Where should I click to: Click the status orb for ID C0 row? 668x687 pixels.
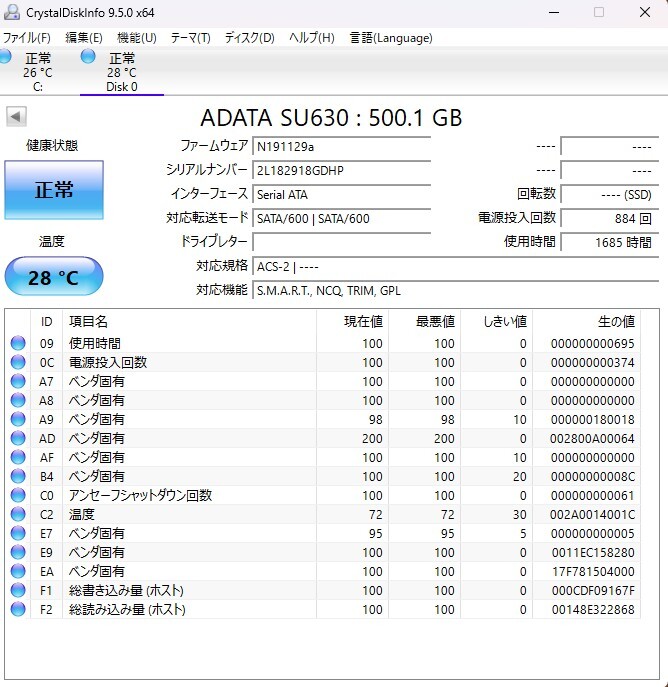tap(18, 495)
